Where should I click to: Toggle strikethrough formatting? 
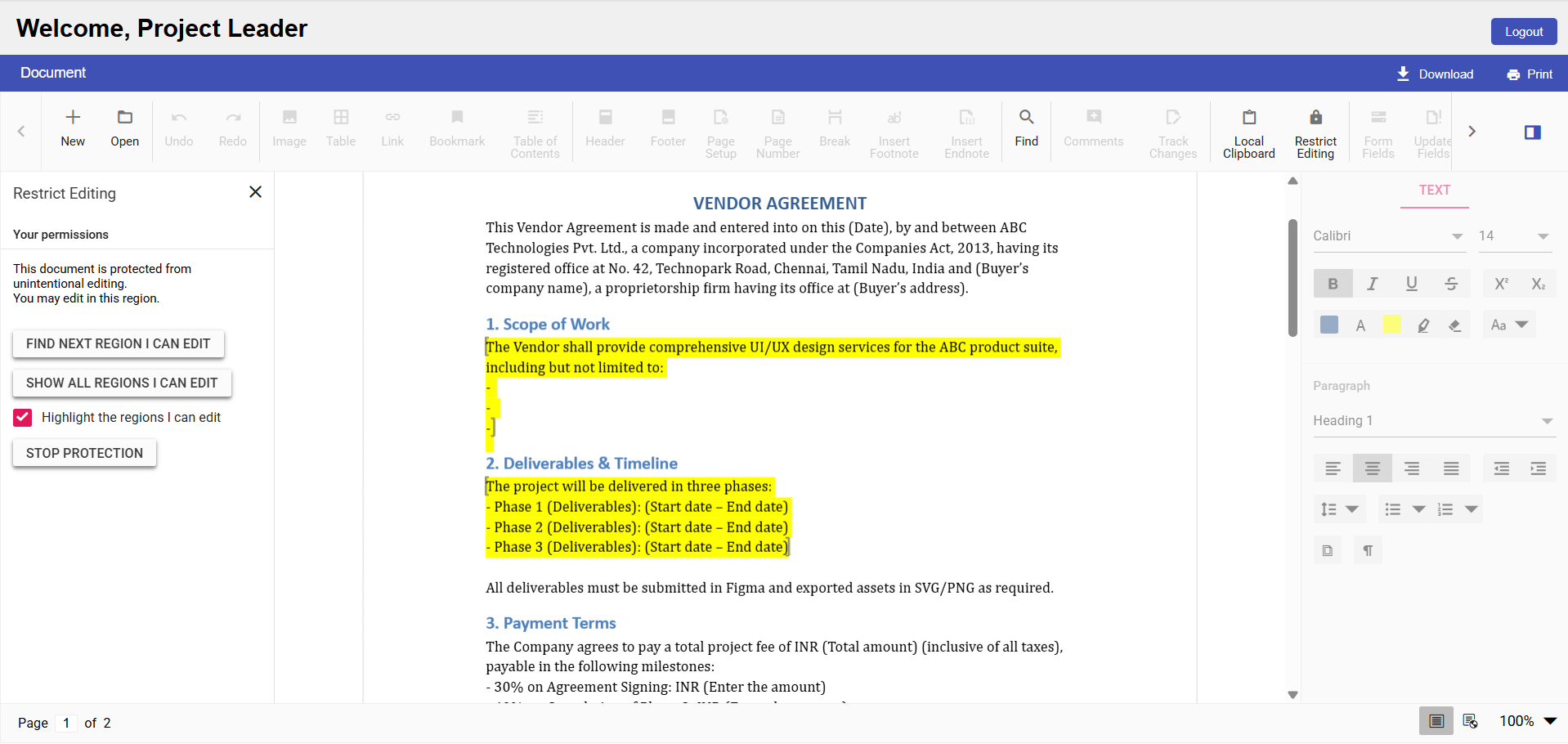point(1450,284)
